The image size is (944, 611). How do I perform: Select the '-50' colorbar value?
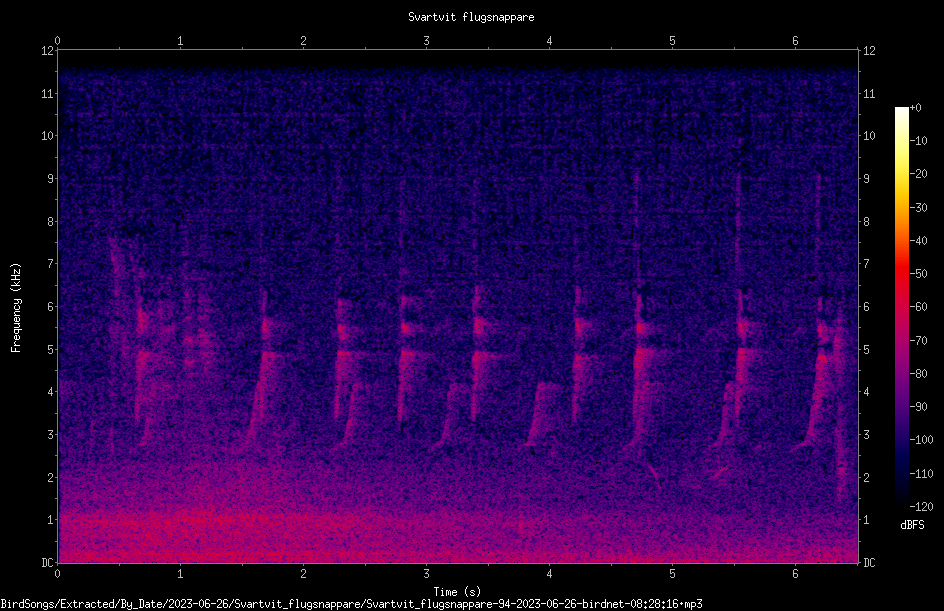(918, 274)
